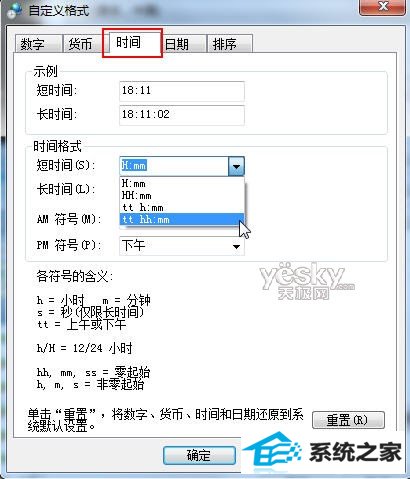Viewport: 410px width, 479px height.
Task: Select the 时间 tab
Action: click(x=132, y=43)
